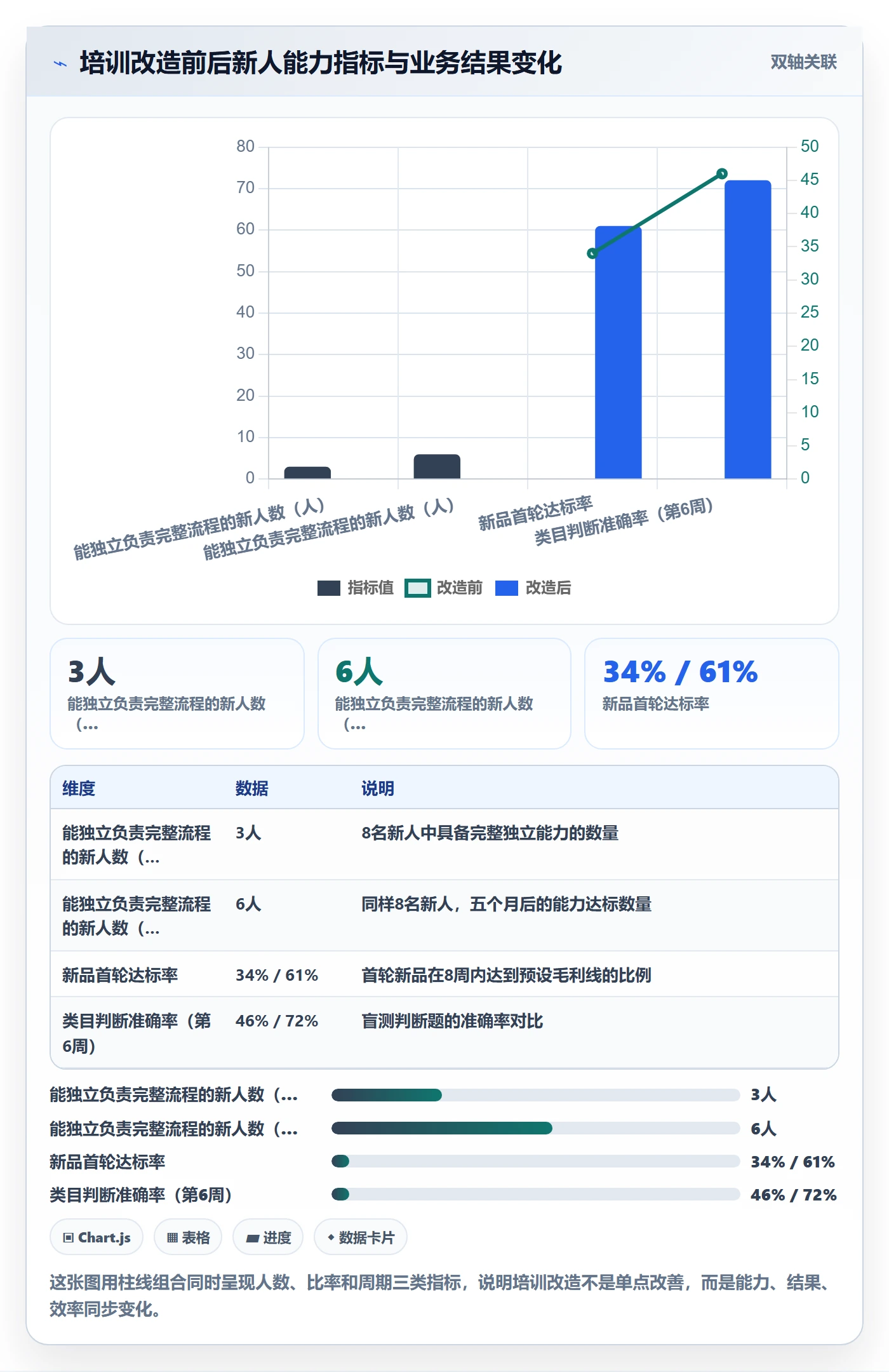Click the chart title 培训改造前后新人能力指标与业务结果变化
This screenshot has width=889, height=1372.
321,63
